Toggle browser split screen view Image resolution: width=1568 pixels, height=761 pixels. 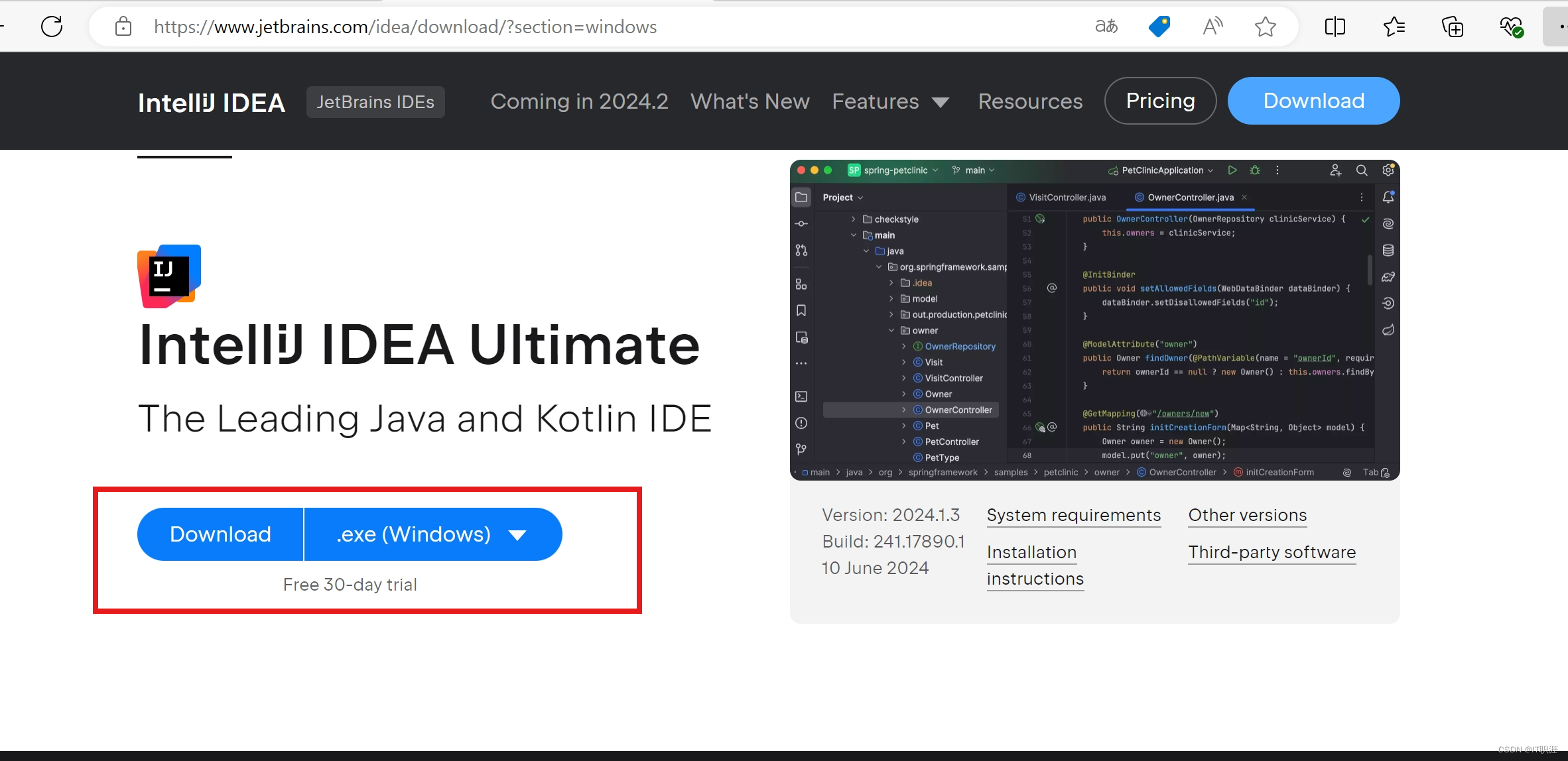1335,27
